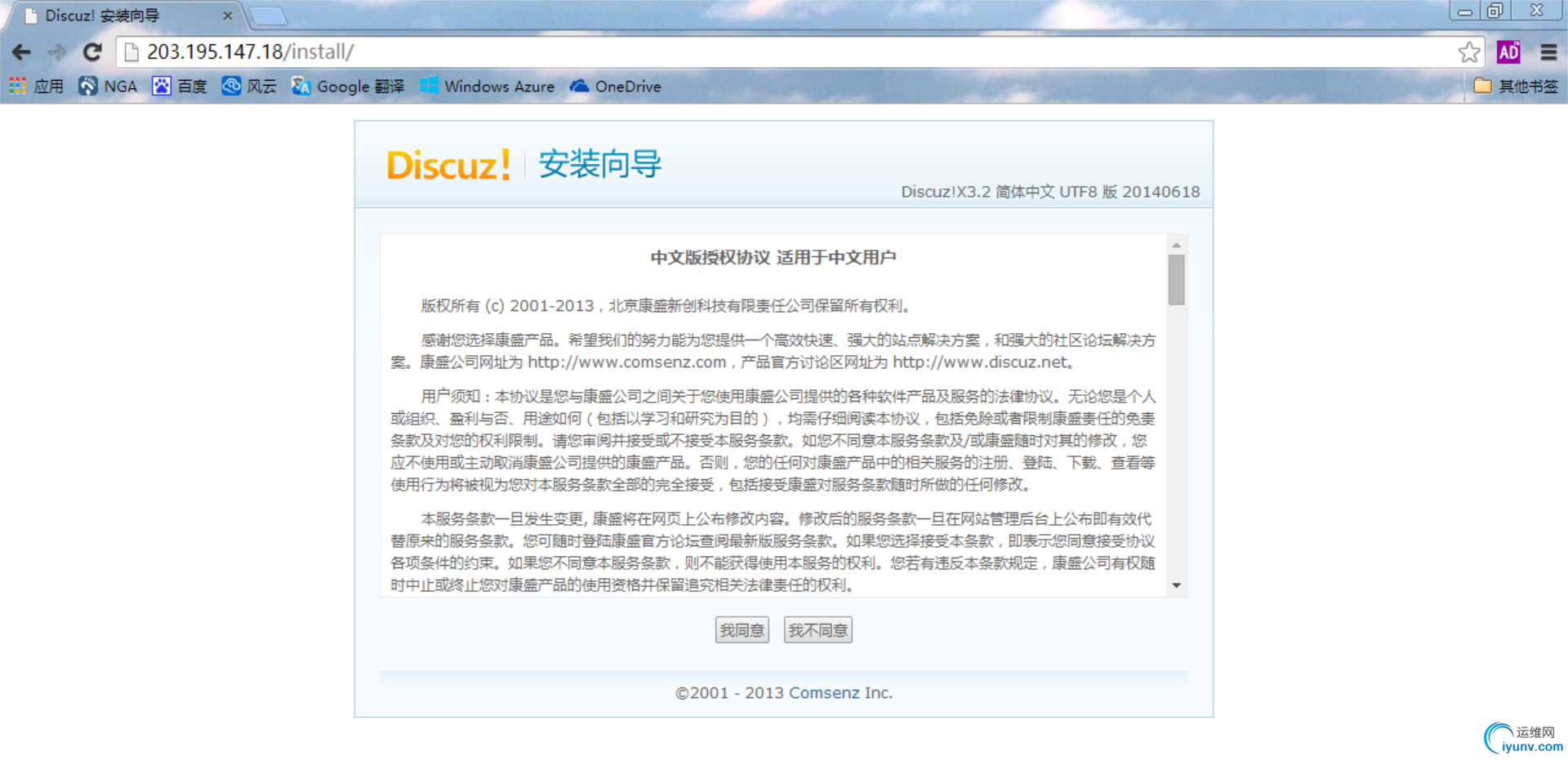The height and width of the screenshot is (760, 1568).
Task: Click the Discuz! logo
Action: click(448, 165)
